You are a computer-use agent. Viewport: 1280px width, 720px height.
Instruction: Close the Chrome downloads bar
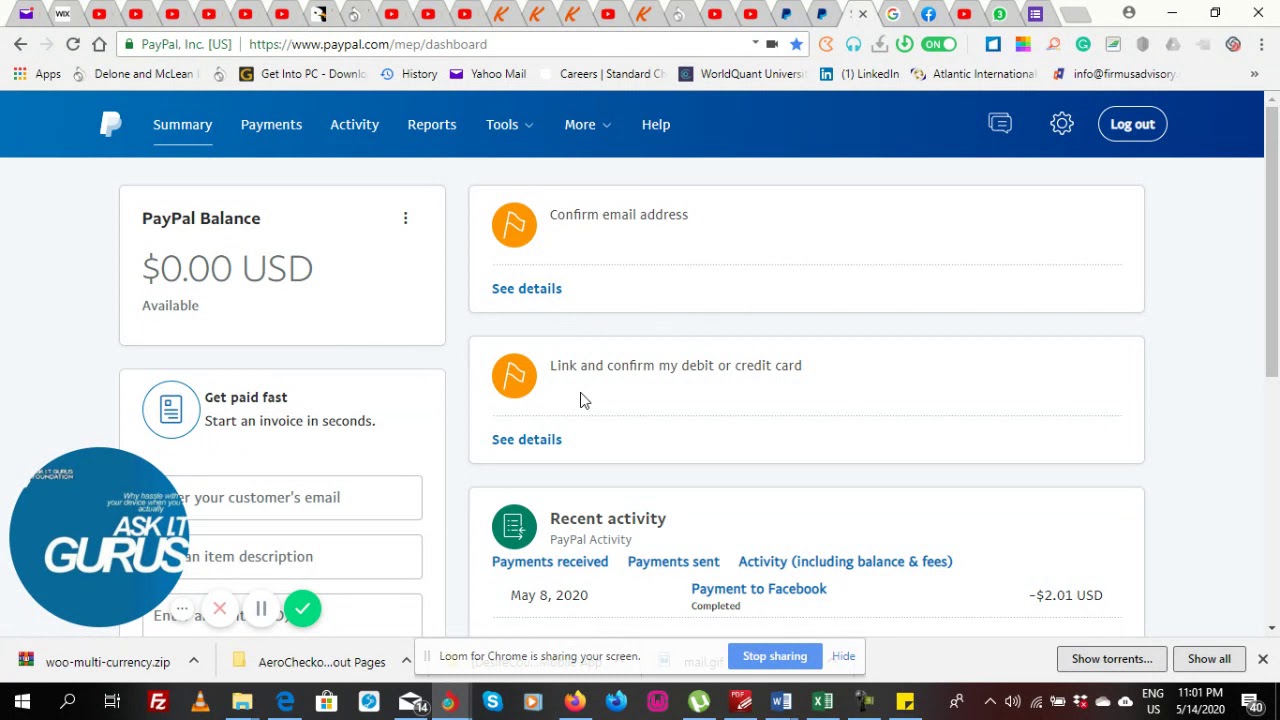(x=1262, y=659)
